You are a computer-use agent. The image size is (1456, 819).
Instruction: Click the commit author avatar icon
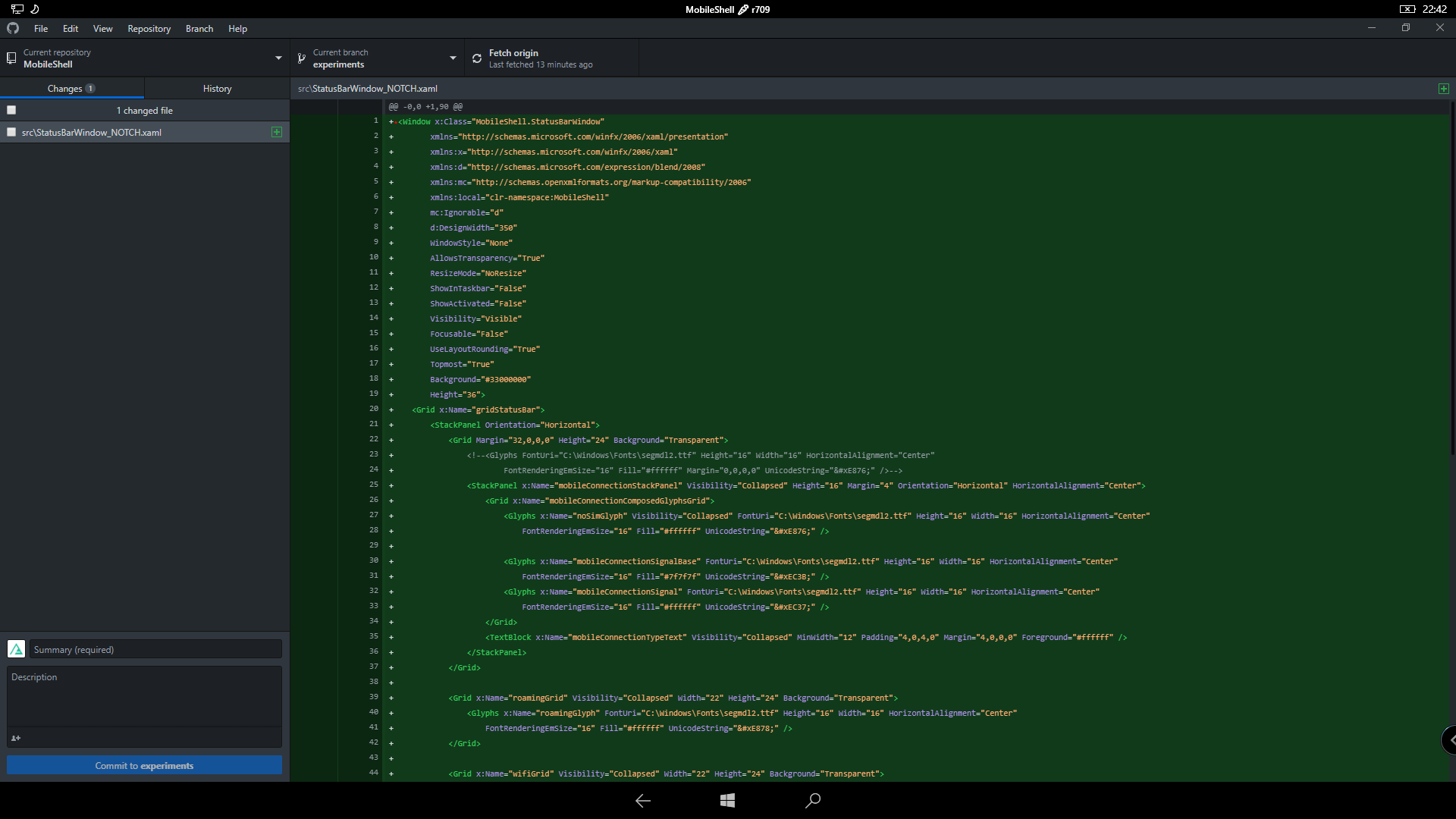click(x=16, y=649)
